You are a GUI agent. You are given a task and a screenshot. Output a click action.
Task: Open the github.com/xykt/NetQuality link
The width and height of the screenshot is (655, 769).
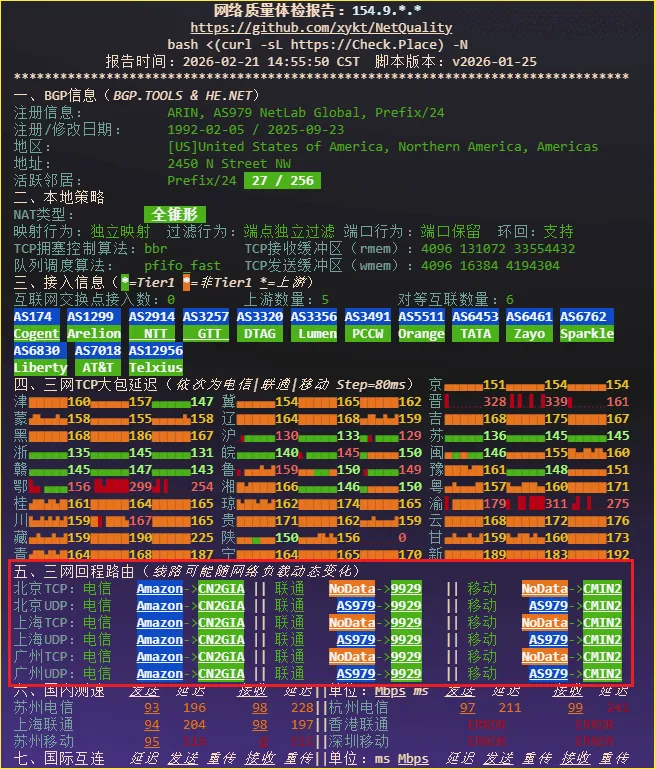click(321, 27)
